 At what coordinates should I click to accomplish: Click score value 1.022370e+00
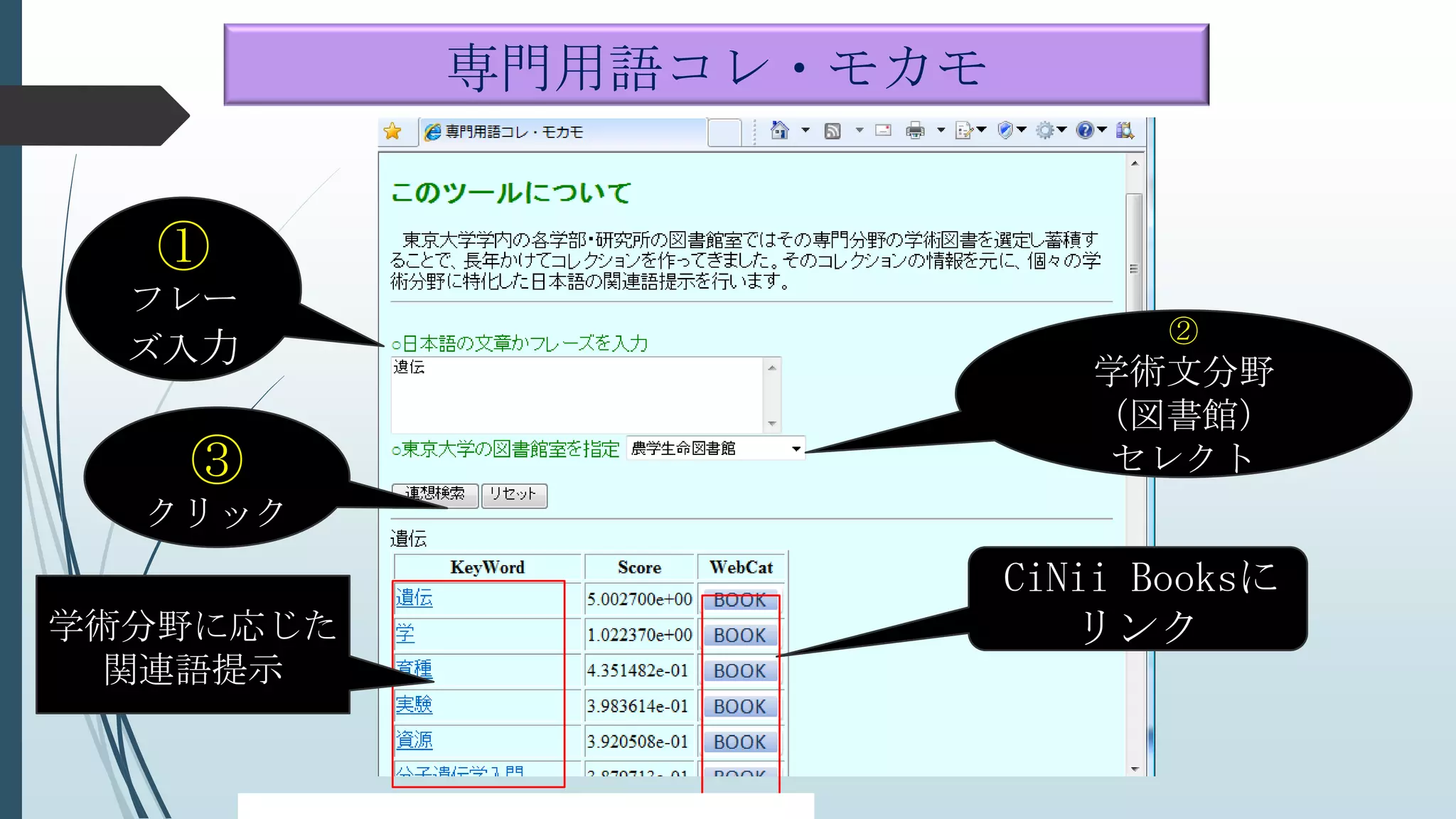click(639, 635)
